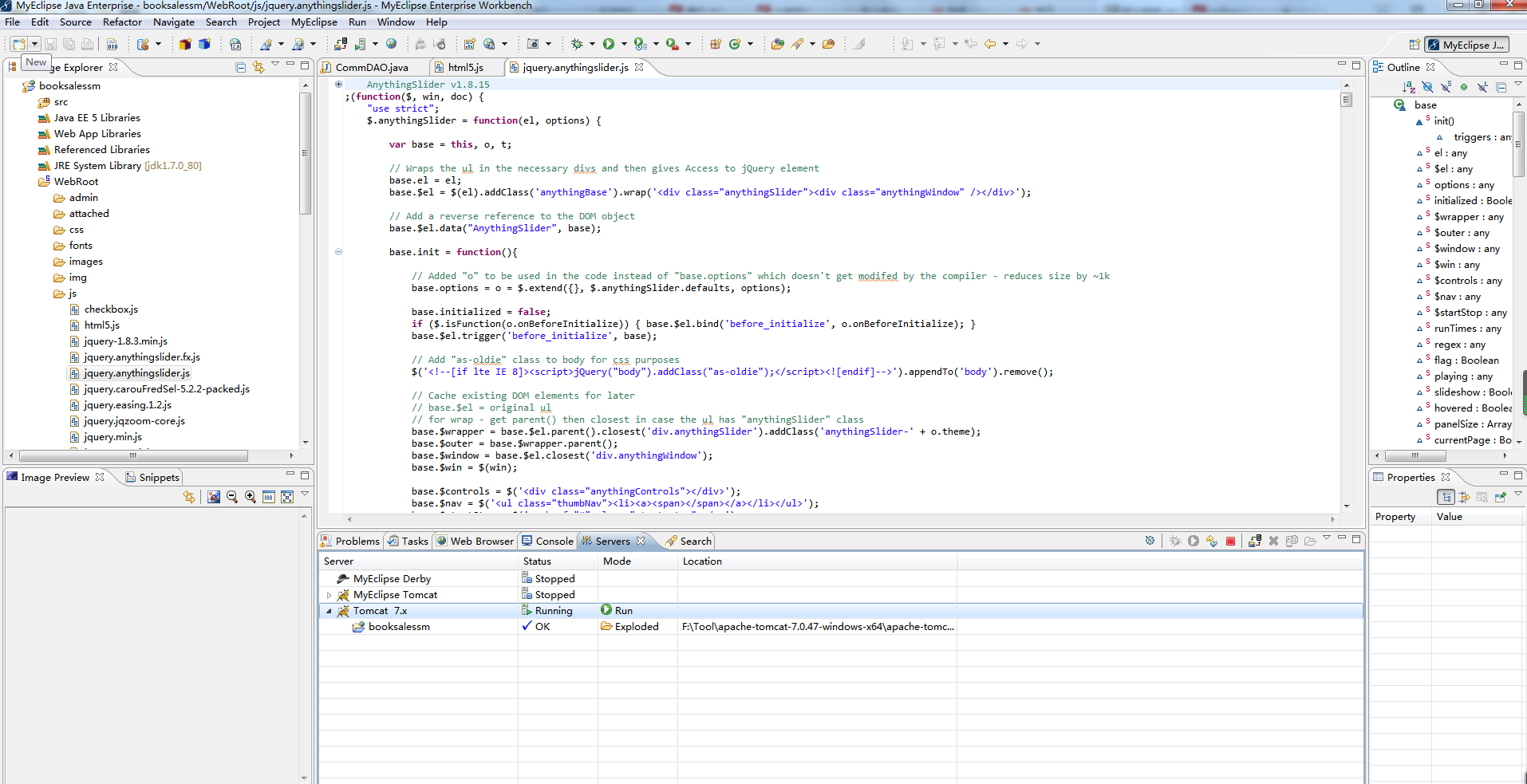Click Status column header in Servers table
The width and height of the screenshot is (1527, 784).
click(x=558, y=561)
